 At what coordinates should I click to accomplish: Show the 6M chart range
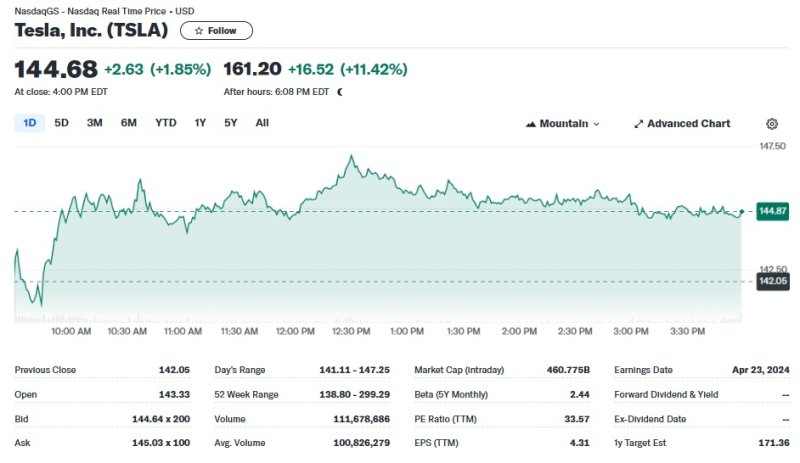pos(129,123)
